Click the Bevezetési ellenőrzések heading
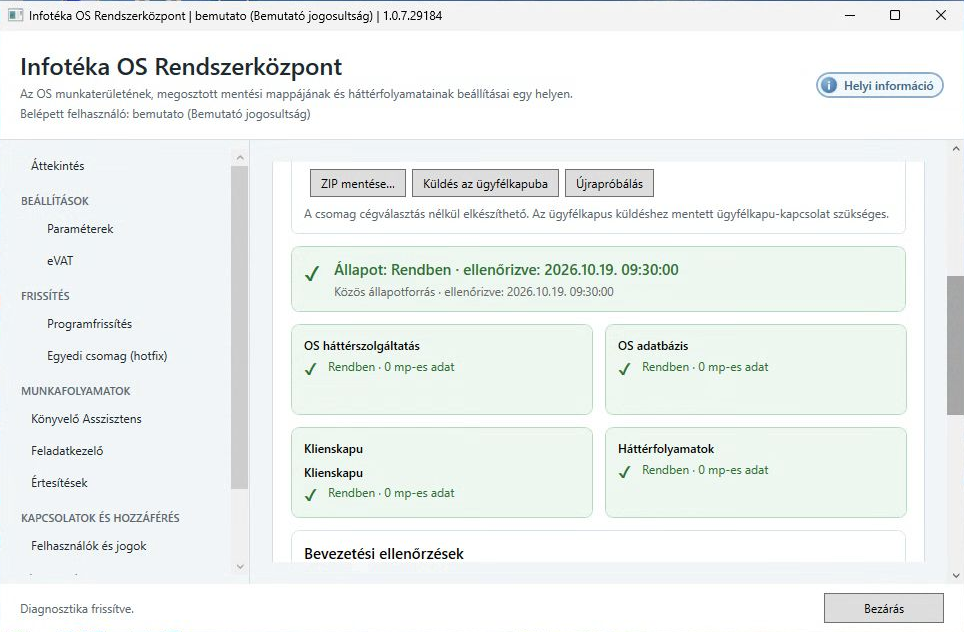This screenshot has width=964, height=632. tap(384, 553)
